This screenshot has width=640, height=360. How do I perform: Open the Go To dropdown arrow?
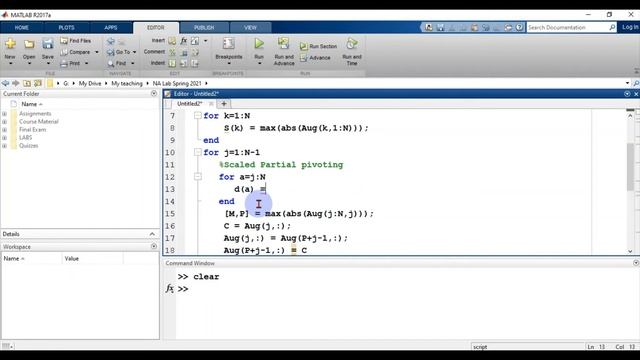tap(134, 52)
